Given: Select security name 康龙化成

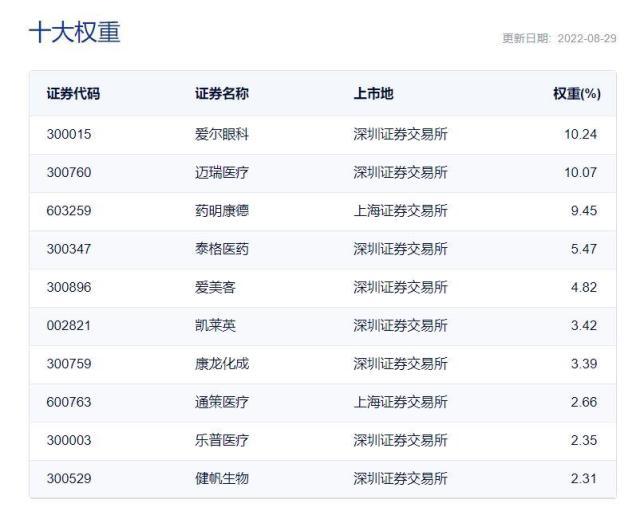Looking at the screenshot, I should coord(222,364).
